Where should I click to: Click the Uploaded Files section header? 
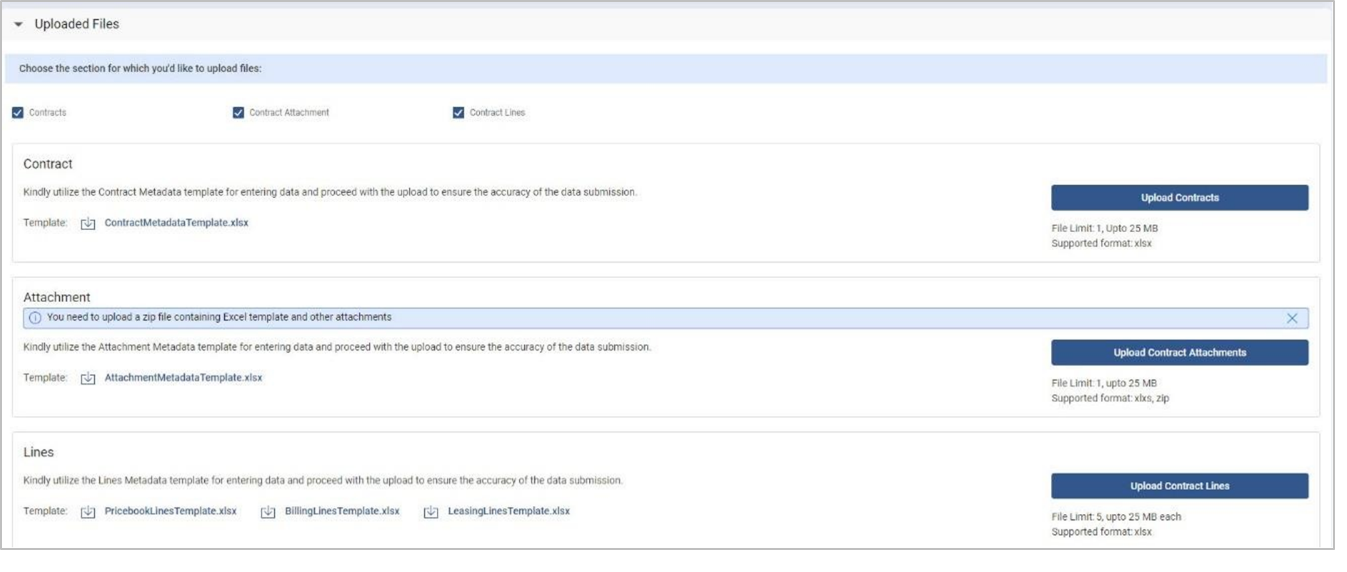coord(77,24)
